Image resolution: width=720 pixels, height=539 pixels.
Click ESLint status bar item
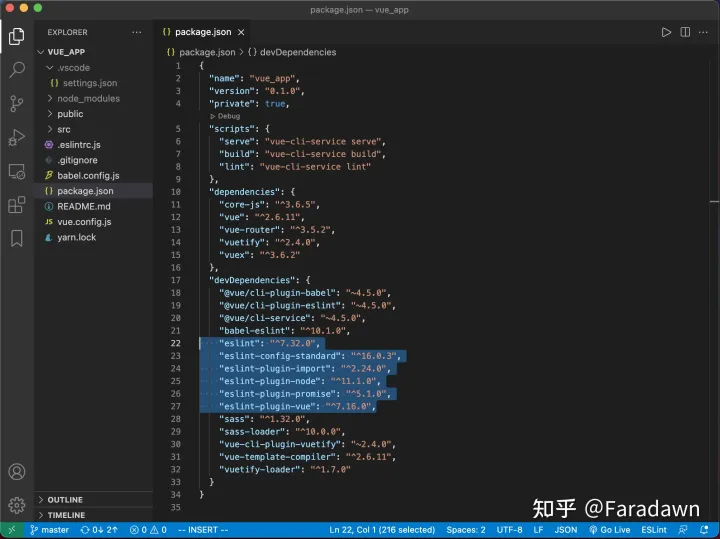coord(654,530)
